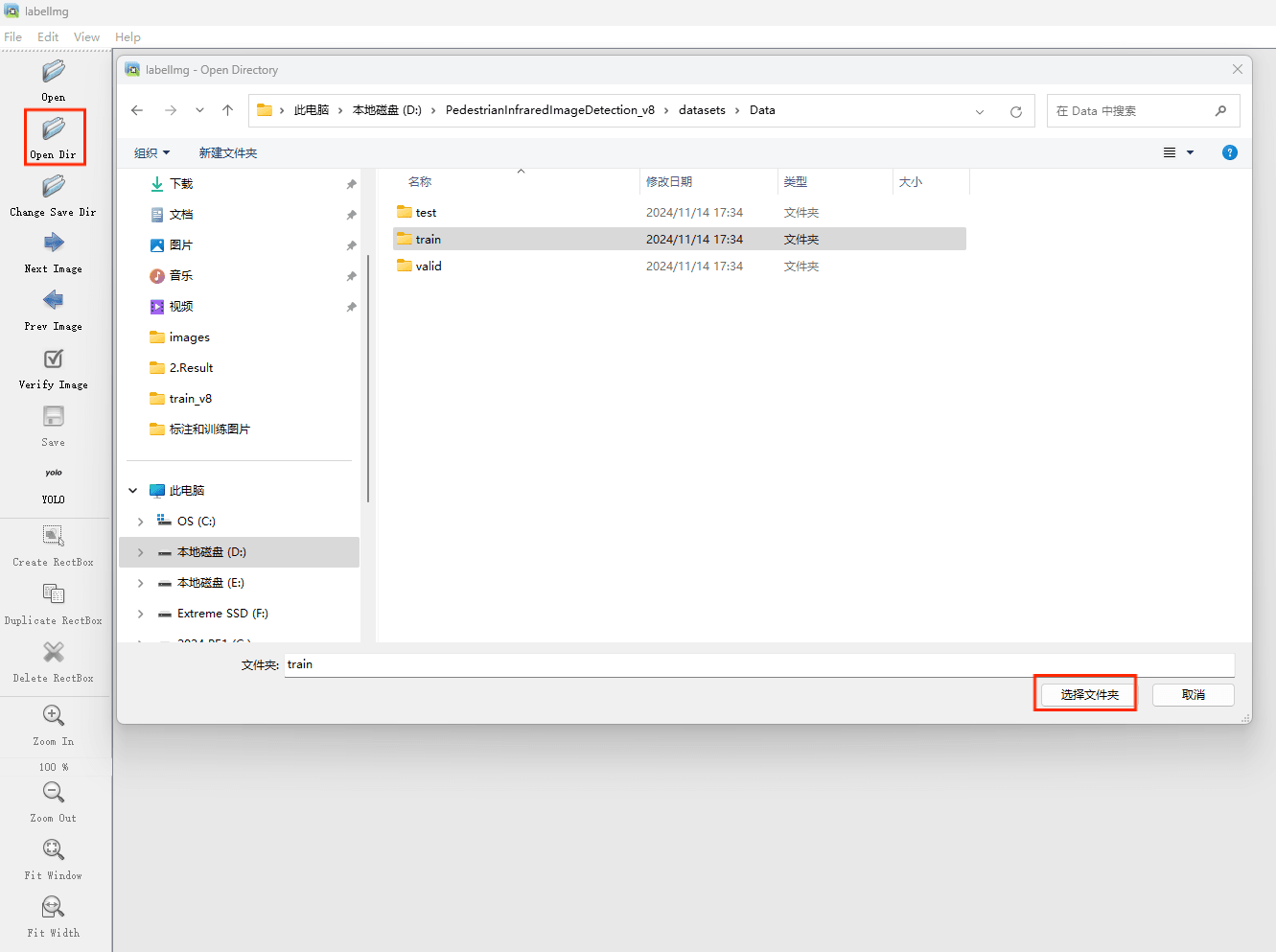Screen dimensions: 1276x952
Task: Open the 组织 dropdown menu
Action: [x=151, y=153]
